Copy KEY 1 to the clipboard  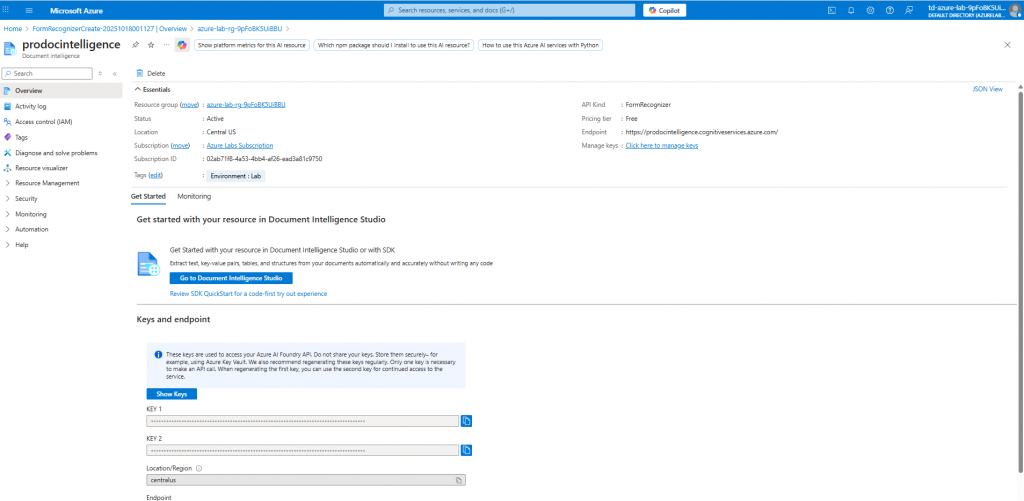pos(466,421)
